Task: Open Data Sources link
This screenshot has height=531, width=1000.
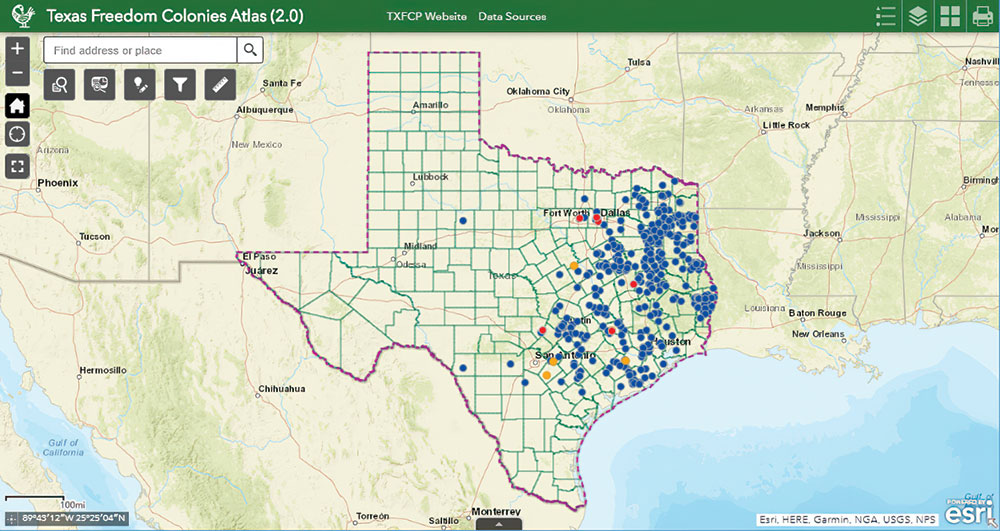Action: 512,17
